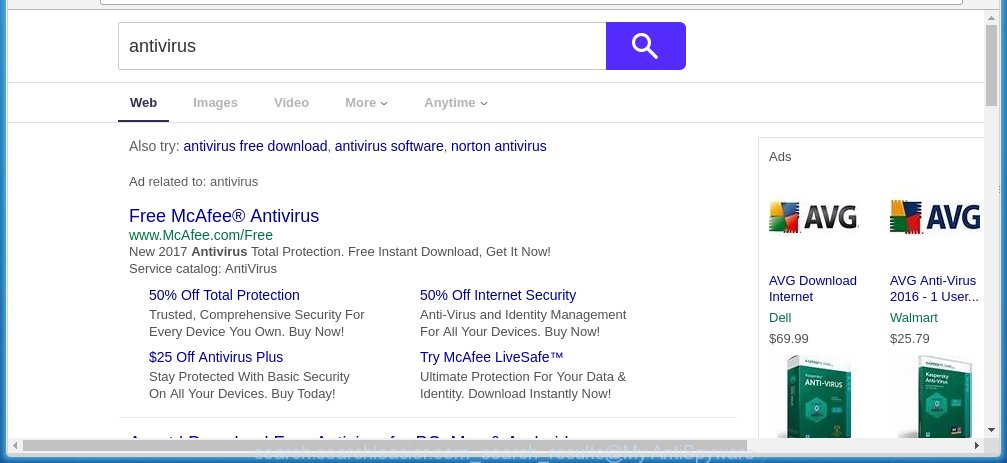This screenshot has height=463, width=1007.
Task: Click the $69.99 price
Action: (x=789, y=338)
